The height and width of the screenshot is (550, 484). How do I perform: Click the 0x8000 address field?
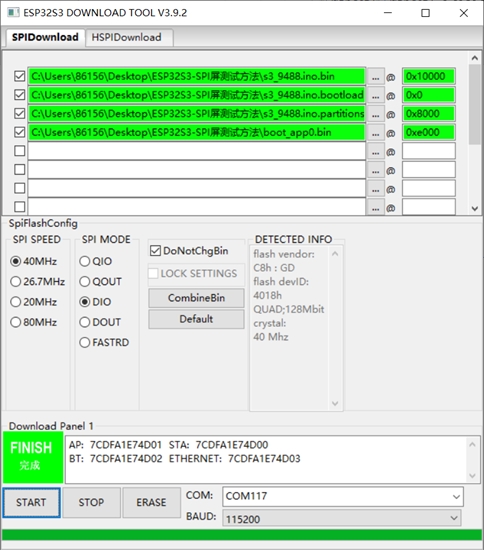tap(429, 114)
